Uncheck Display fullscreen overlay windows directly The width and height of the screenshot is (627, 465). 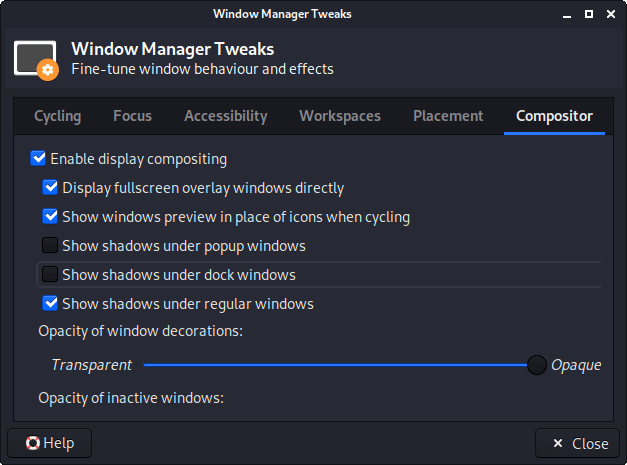[x=51, y=187]
